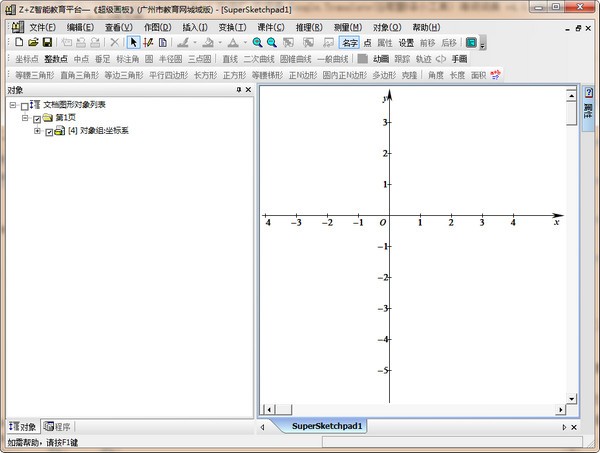The image size is (600, 453).
Task: Select the arrow pointer tool
Action: 134,43
